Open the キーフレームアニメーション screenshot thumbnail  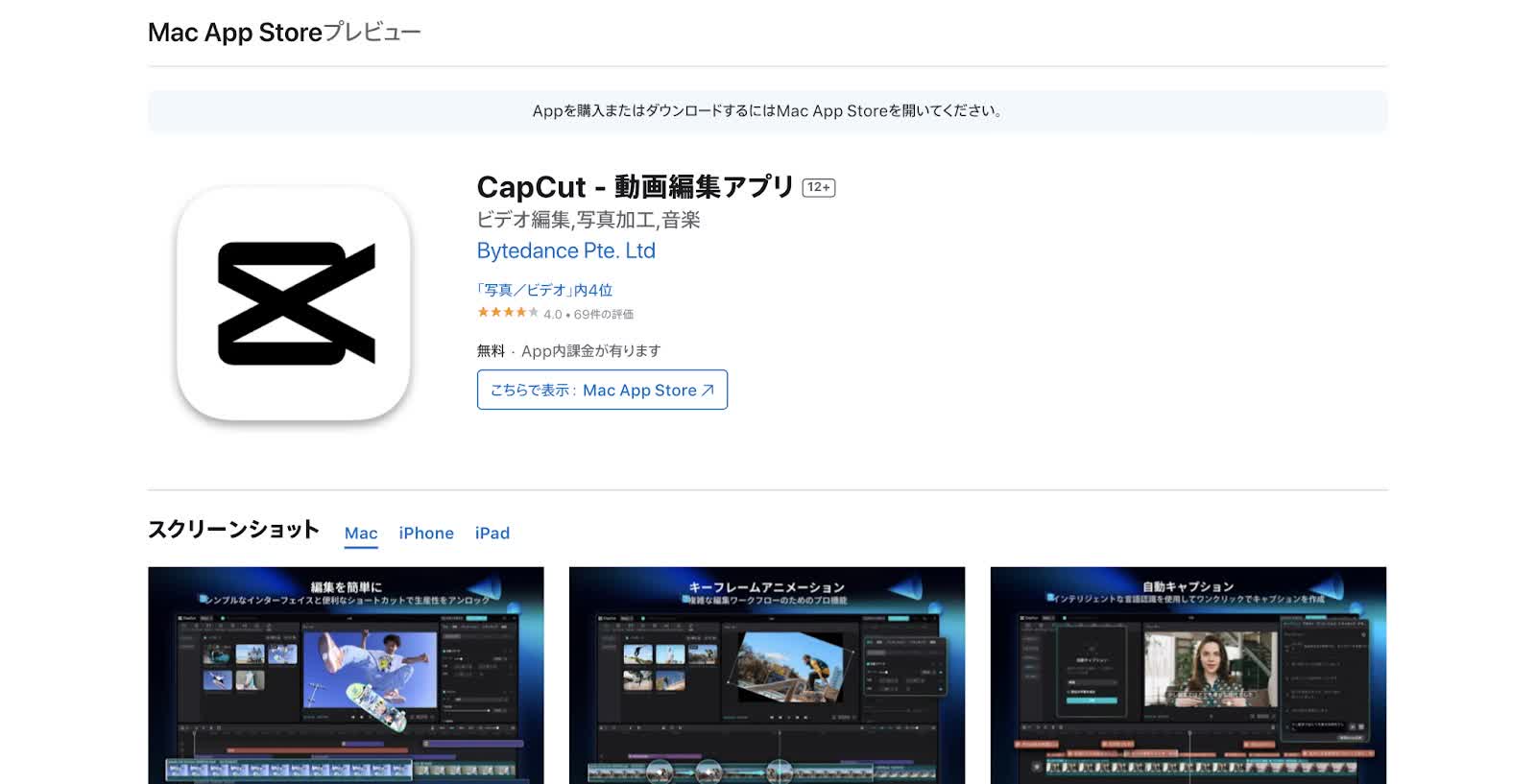click(x=767, y=676)
